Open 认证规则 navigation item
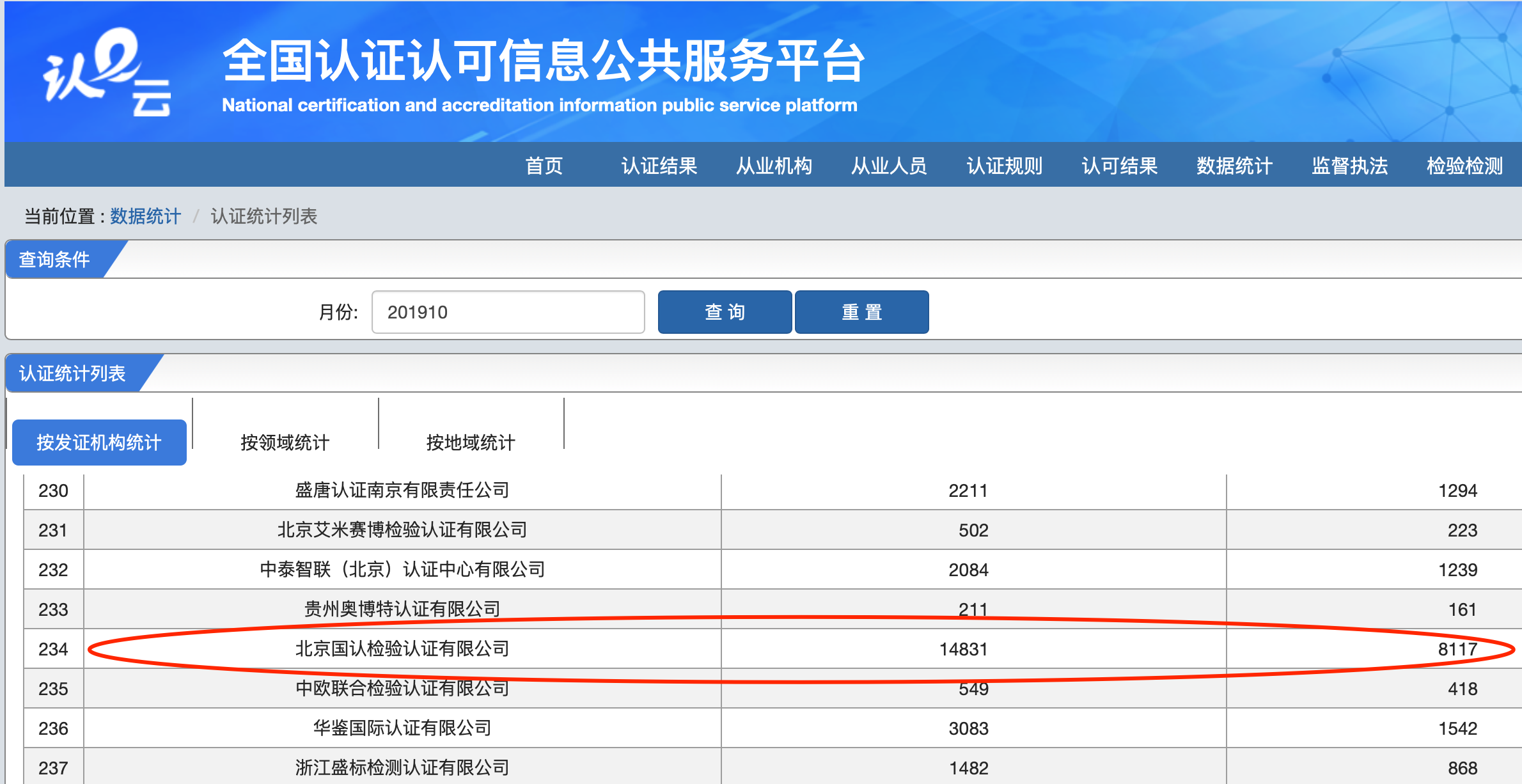Image resolution: width=1522 pixels, height=784 pixels. click(1005, 166)
